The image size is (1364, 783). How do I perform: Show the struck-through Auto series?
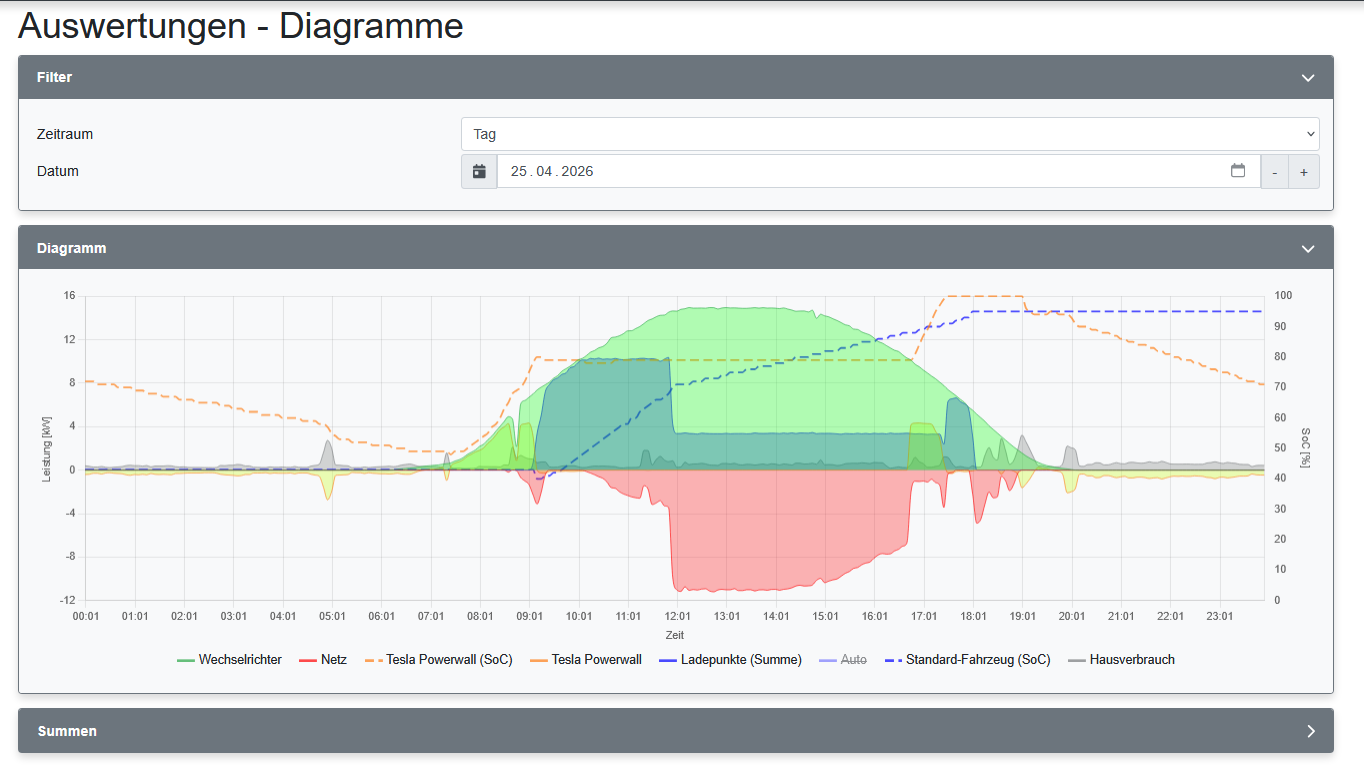click(853, 660)
